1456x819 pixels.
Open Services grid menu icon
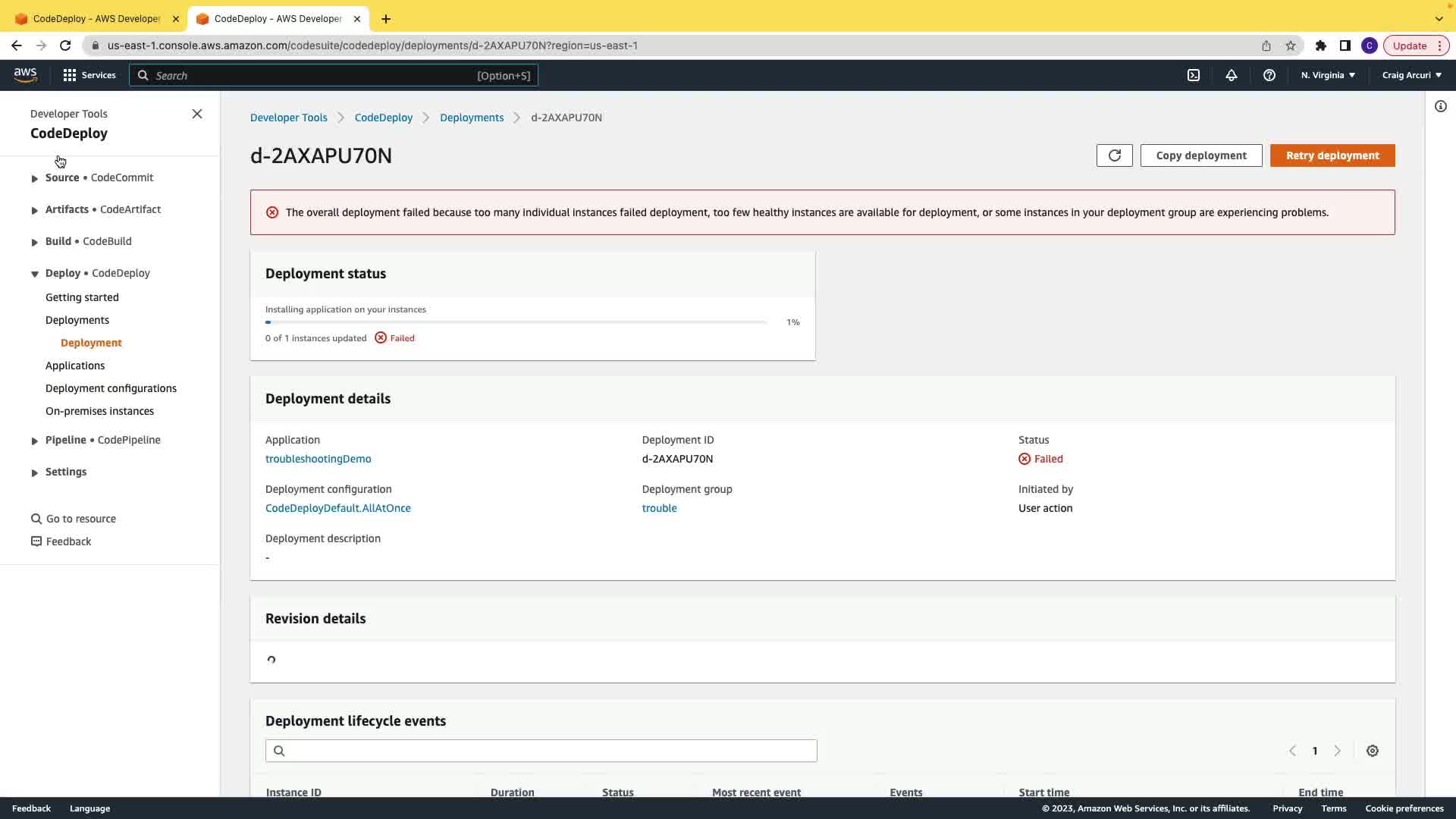[70, 75]
